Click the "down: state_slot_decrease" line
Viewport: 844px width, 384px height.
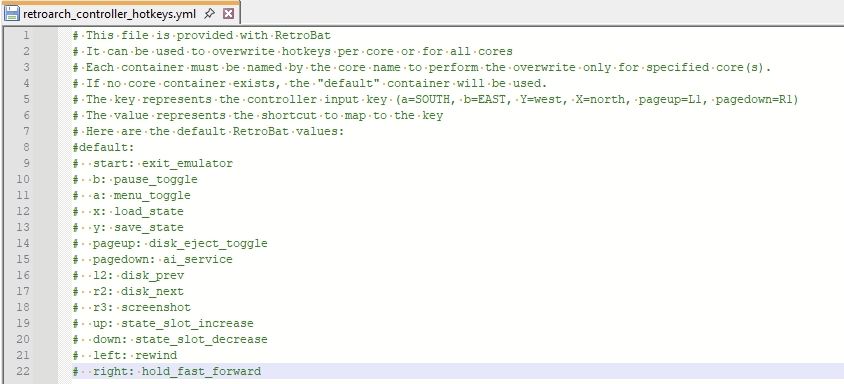[170, 339]
